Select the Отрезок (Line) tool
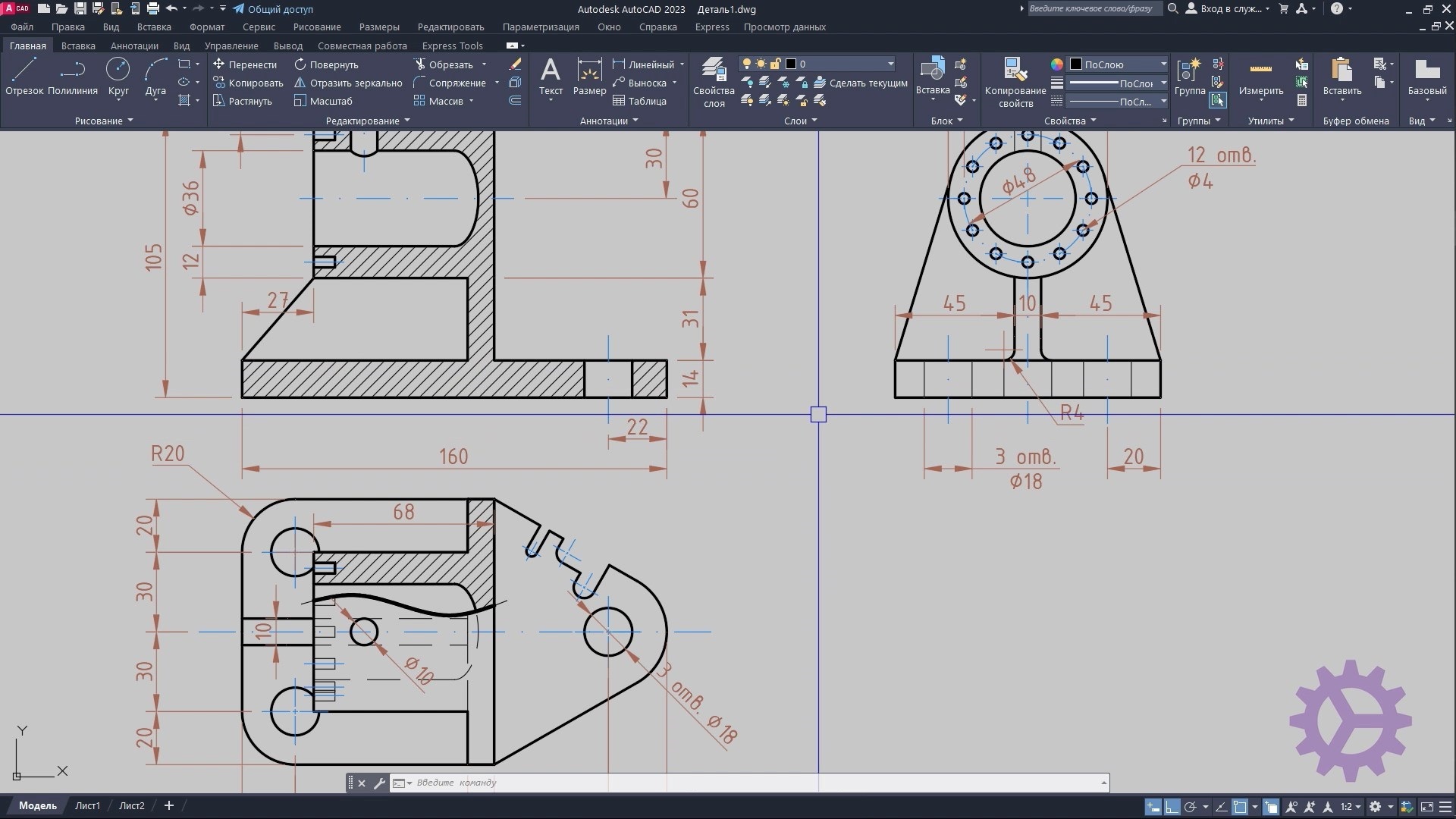Image resolution: width=1456 pixels, height=819 pixels. (x=24, y=76)
